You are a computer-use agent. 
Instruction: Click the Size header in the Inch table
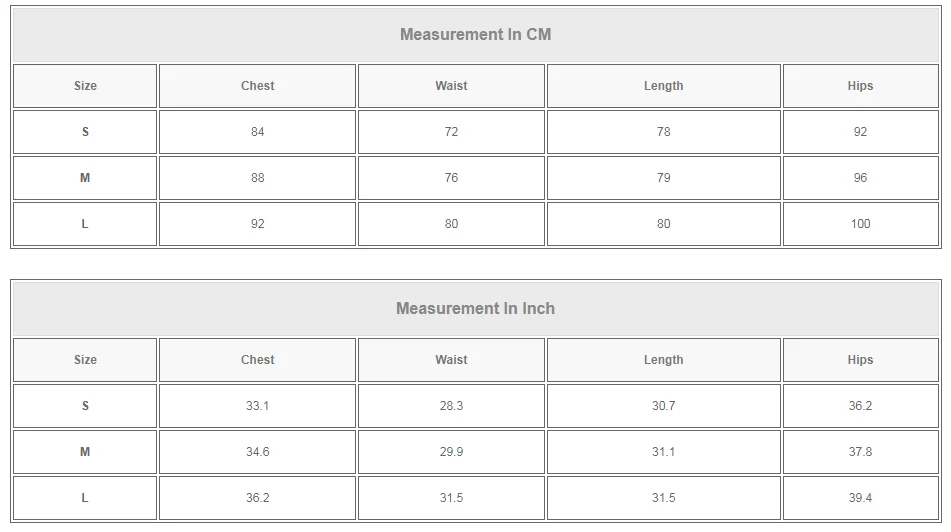[85, 360]
